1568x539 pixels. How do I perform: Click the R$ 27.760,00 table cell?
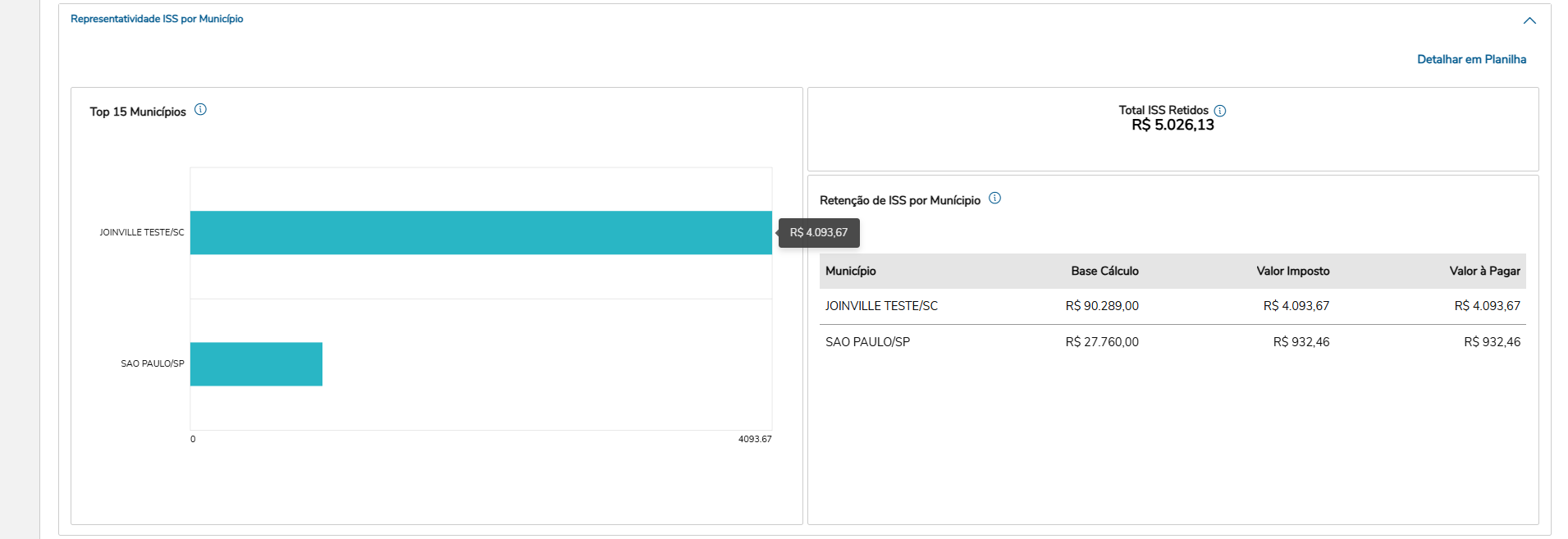[1102, 342]
